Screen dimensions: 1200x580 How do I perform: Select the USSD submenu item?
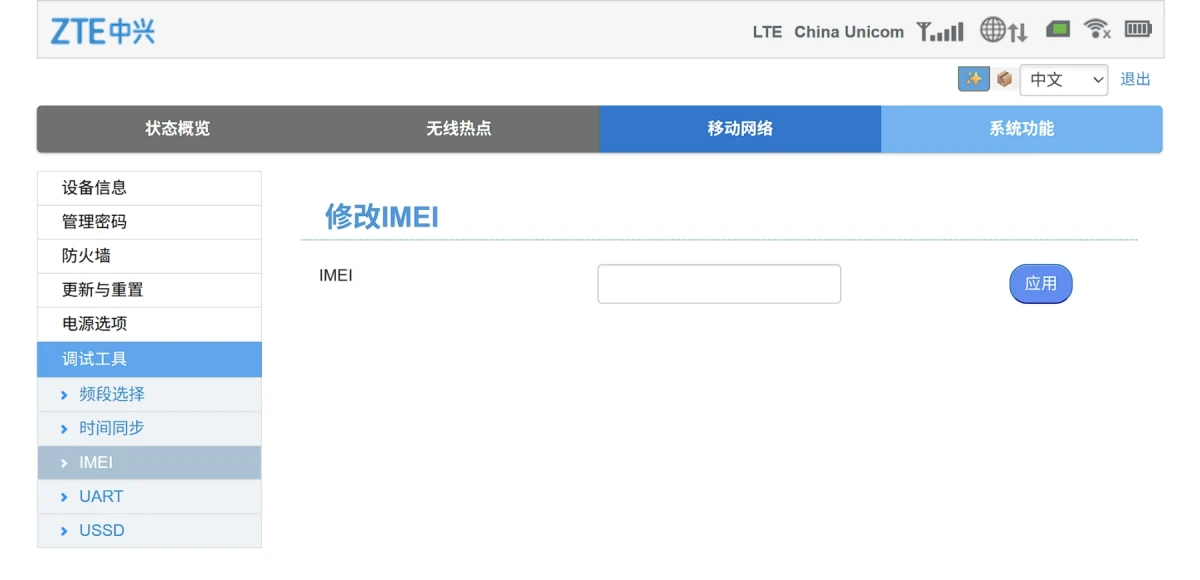point(149,530)
